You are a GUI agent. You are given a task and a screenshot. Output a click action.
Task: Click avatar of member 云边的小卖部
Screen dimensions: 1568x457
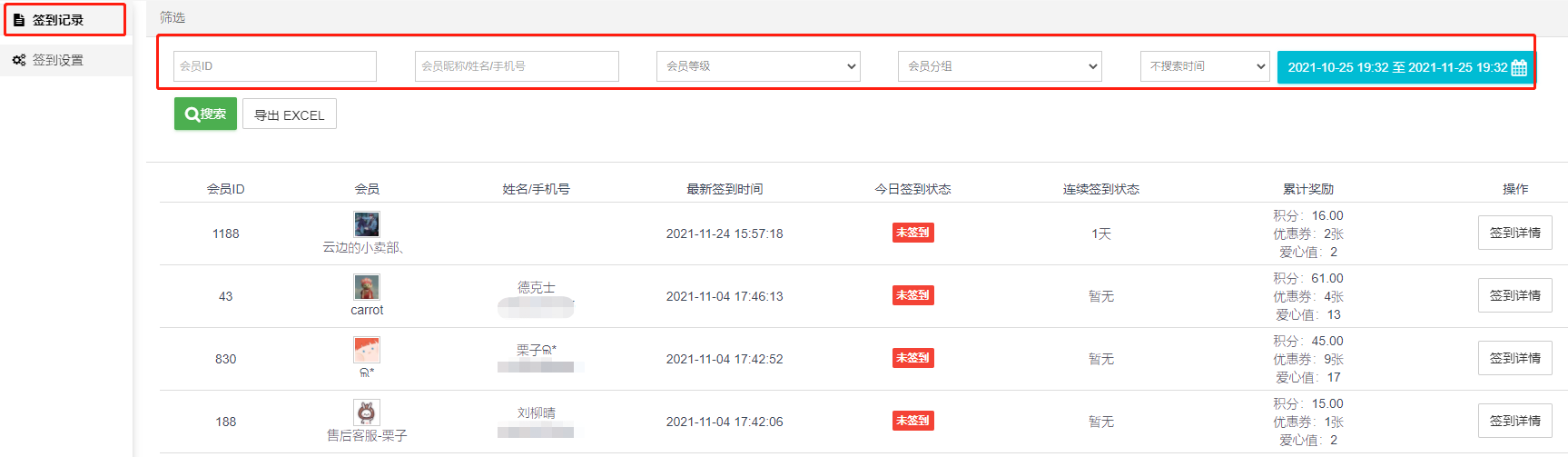(x=367, y=224)
